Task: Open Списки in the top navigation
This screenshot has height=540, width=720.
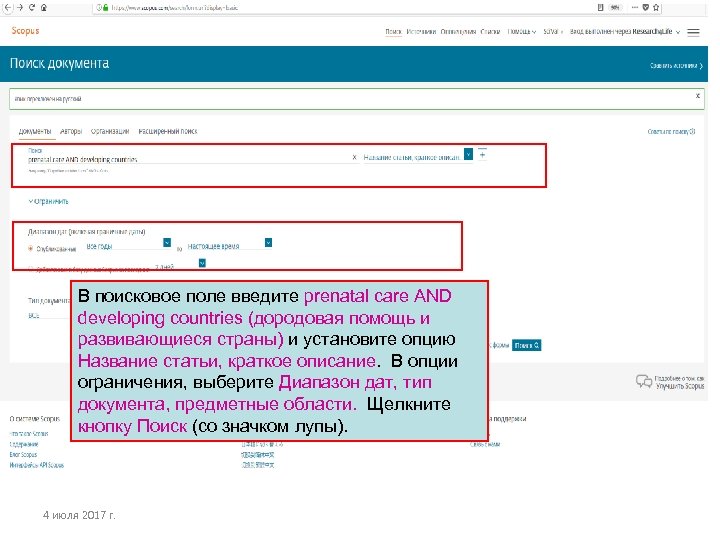Action: tap(490, 32)
